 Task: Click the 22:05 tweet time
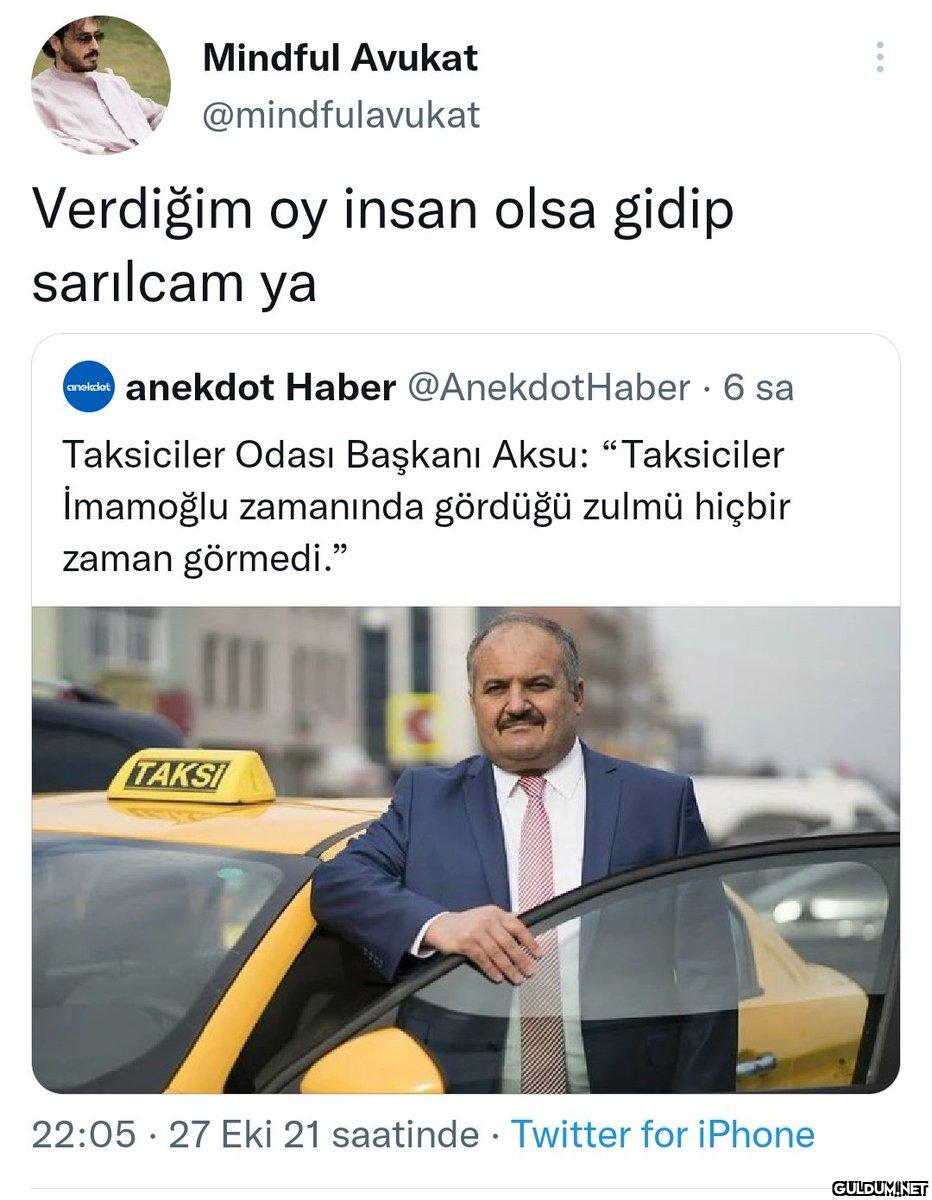coord(84,1134)
